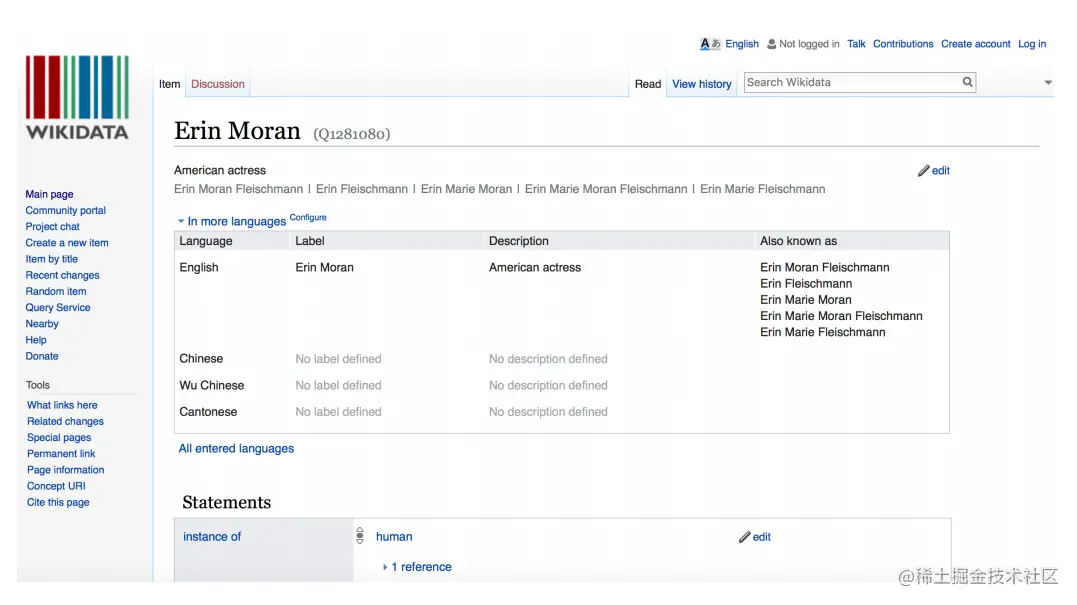The width and height of the screenshot is (1077, 605).
Task: Click Create a new item
Action: pyautogui.click(x=67, y=243)
